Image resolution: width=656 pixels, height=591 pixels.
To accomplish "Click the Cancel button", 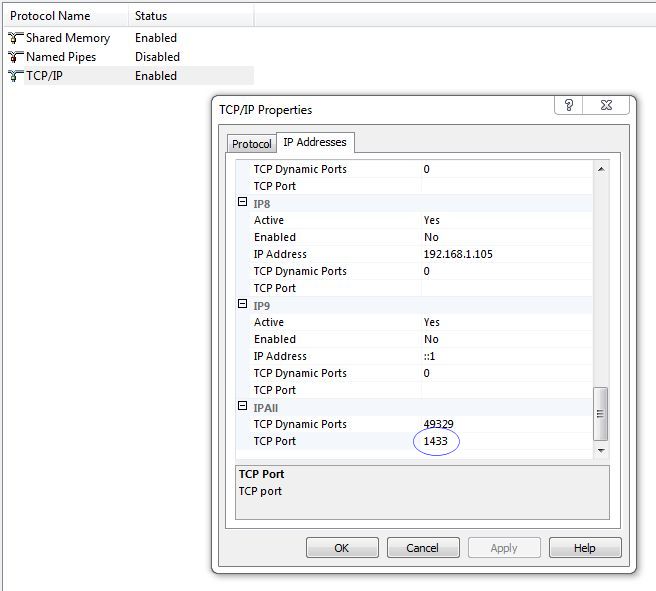I will 423,548.
